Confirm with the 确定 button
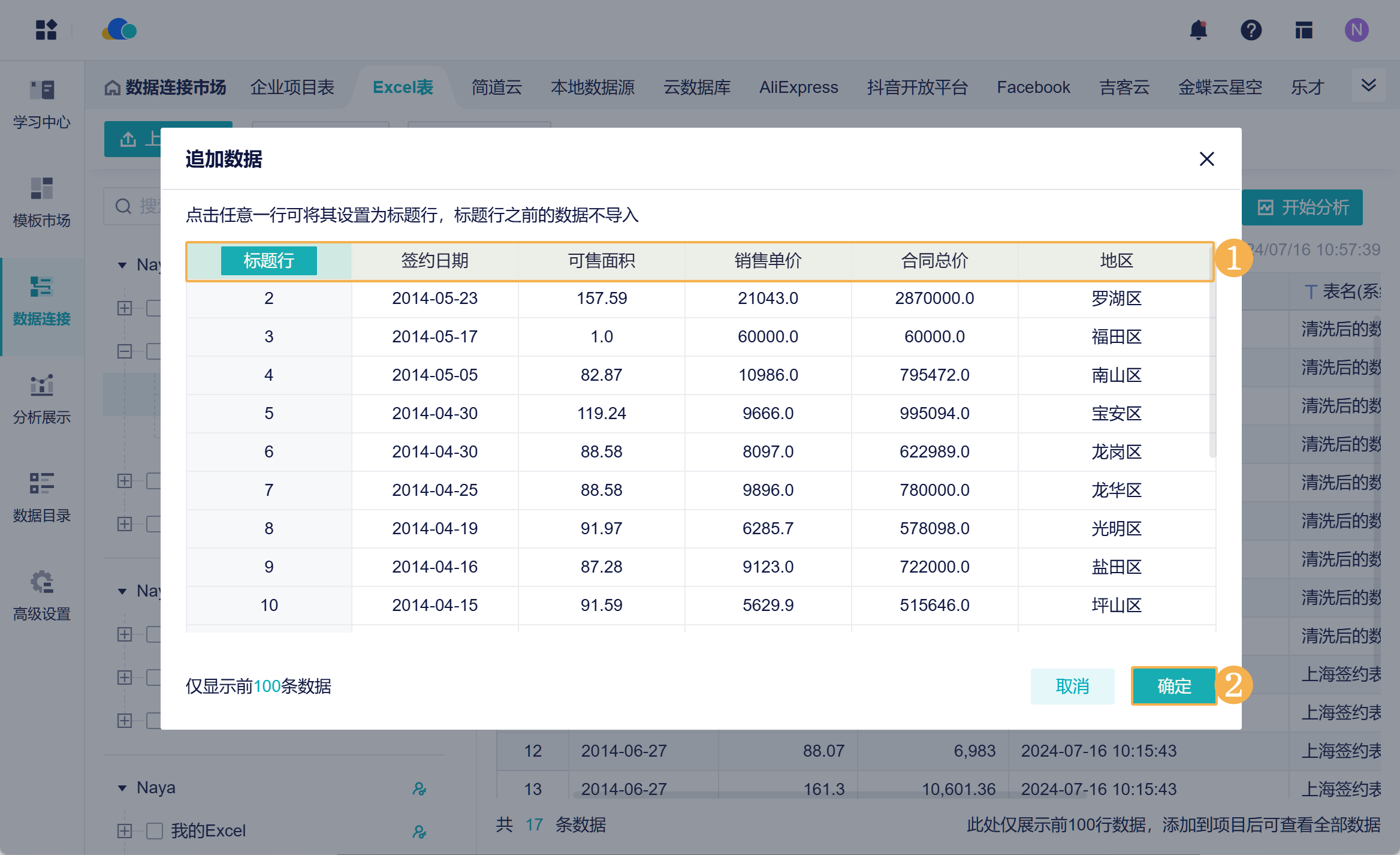 1173,686
